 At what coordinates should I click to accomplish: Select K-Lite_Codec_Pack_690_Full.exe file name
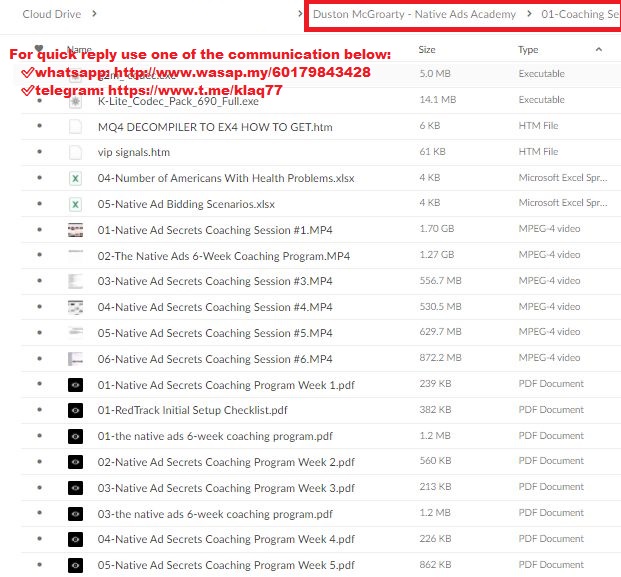[178, 101]
